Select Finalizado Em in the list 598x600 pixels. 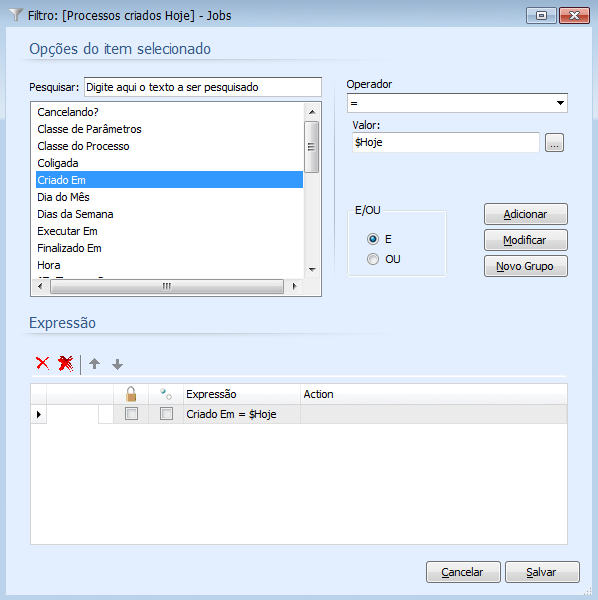(x=169, y=248)
